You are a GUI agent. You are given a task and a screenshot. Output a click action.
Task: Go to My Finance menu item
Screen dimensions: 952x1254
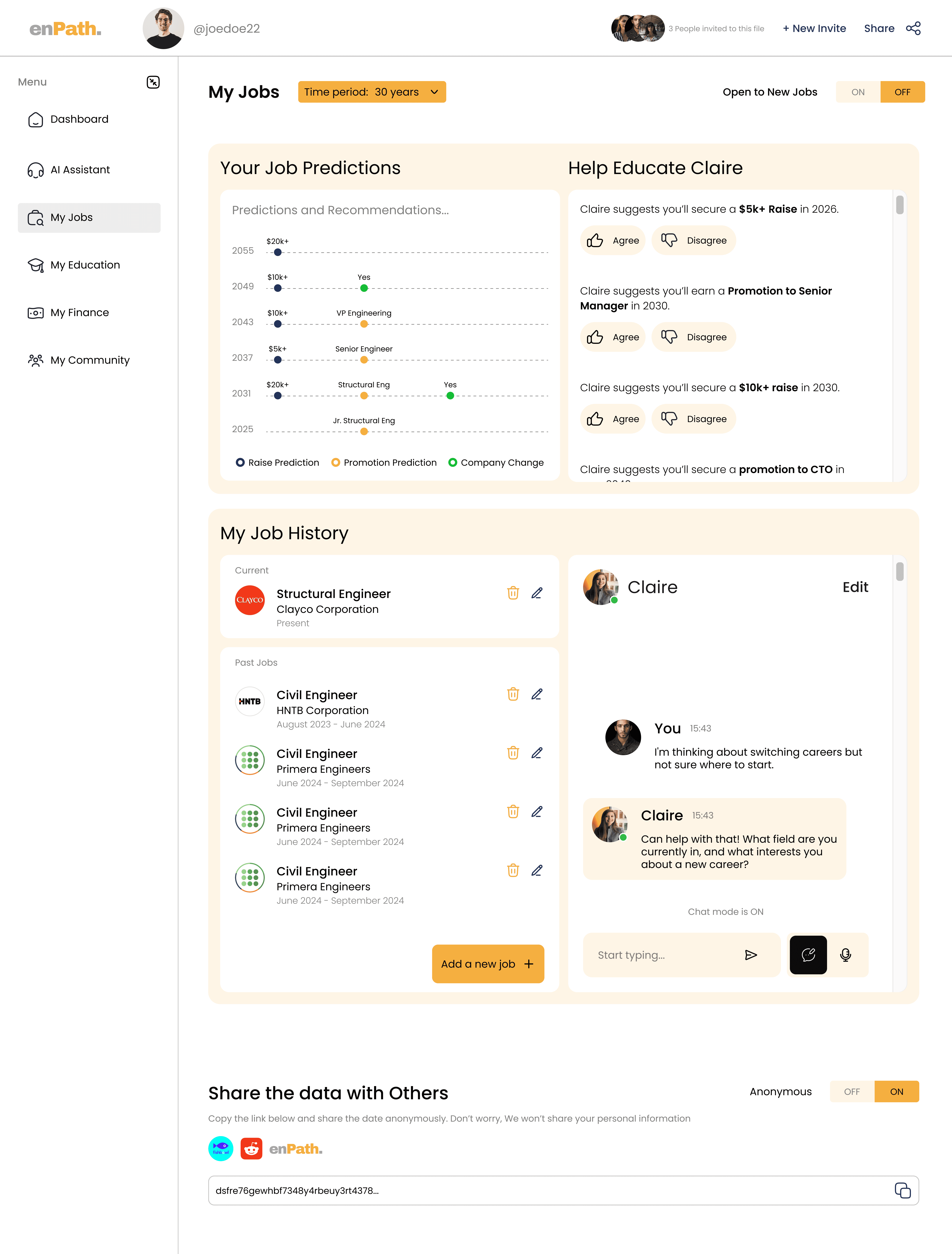tap(79, 312)
